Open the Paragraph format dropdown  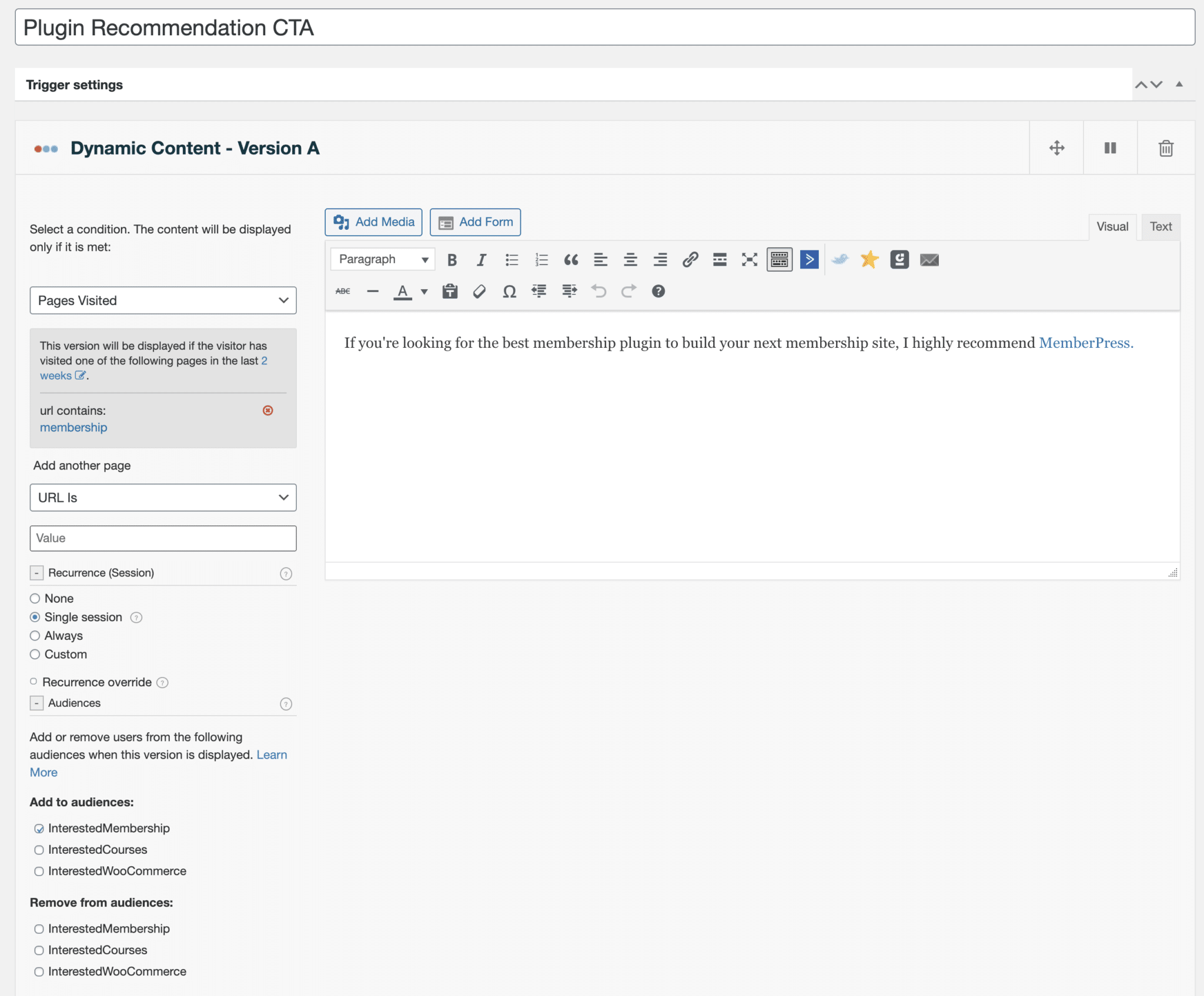tap(383, 260)
